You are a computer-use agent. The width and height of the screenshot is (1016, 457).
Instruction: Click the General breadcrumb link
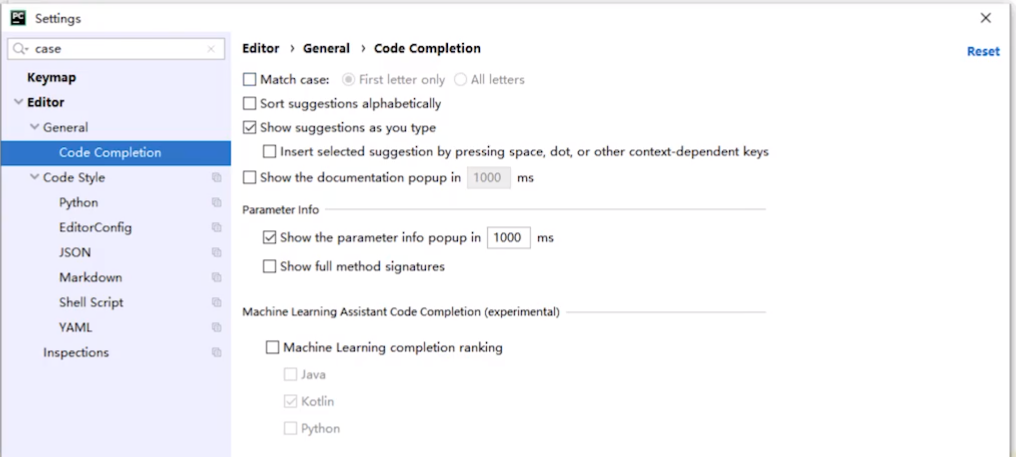coord(326,49)
